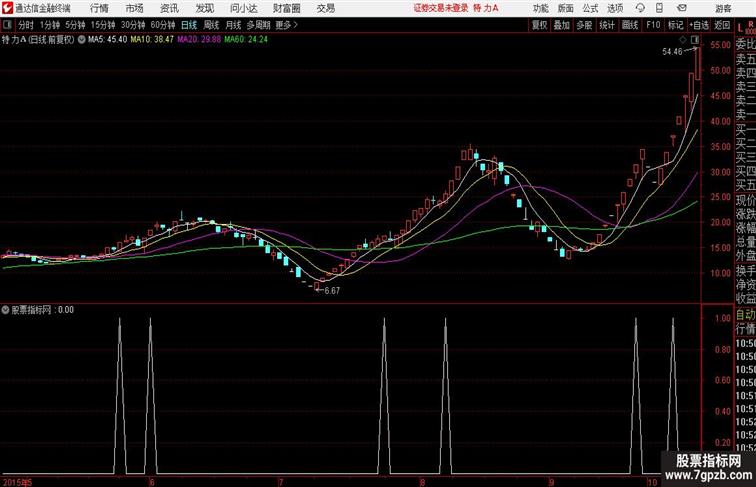Toggle the side panel icon near 55.00
Screen dimensions: 756x487
point(695,39)
